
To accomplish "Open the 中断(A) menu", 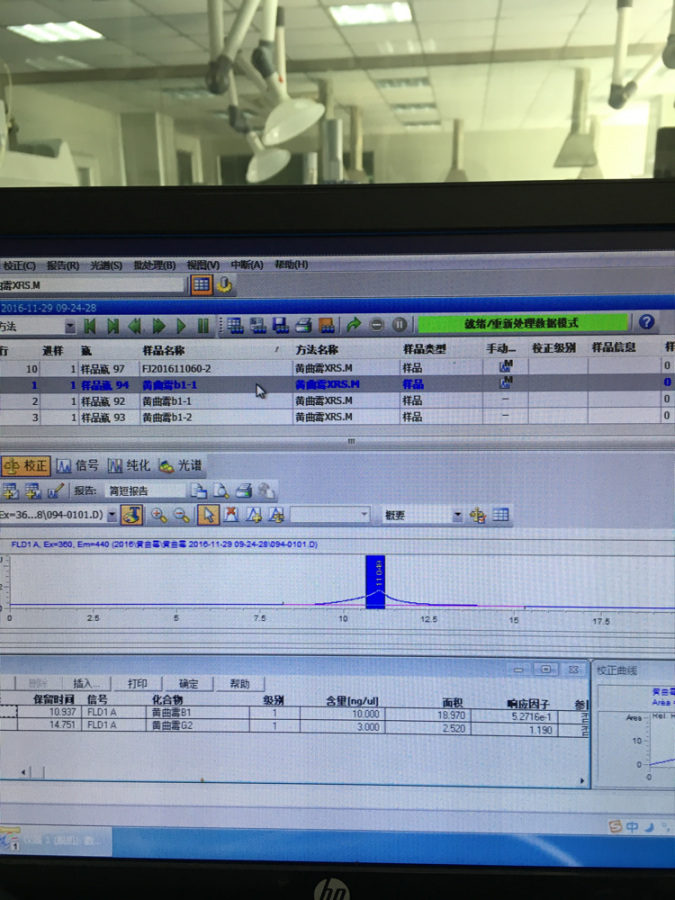I will tap(247, 265).
